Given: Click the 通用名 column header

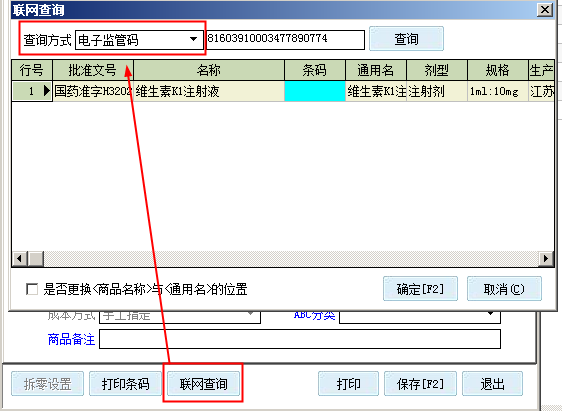Looking at the screenshot, I should [376, 70].
